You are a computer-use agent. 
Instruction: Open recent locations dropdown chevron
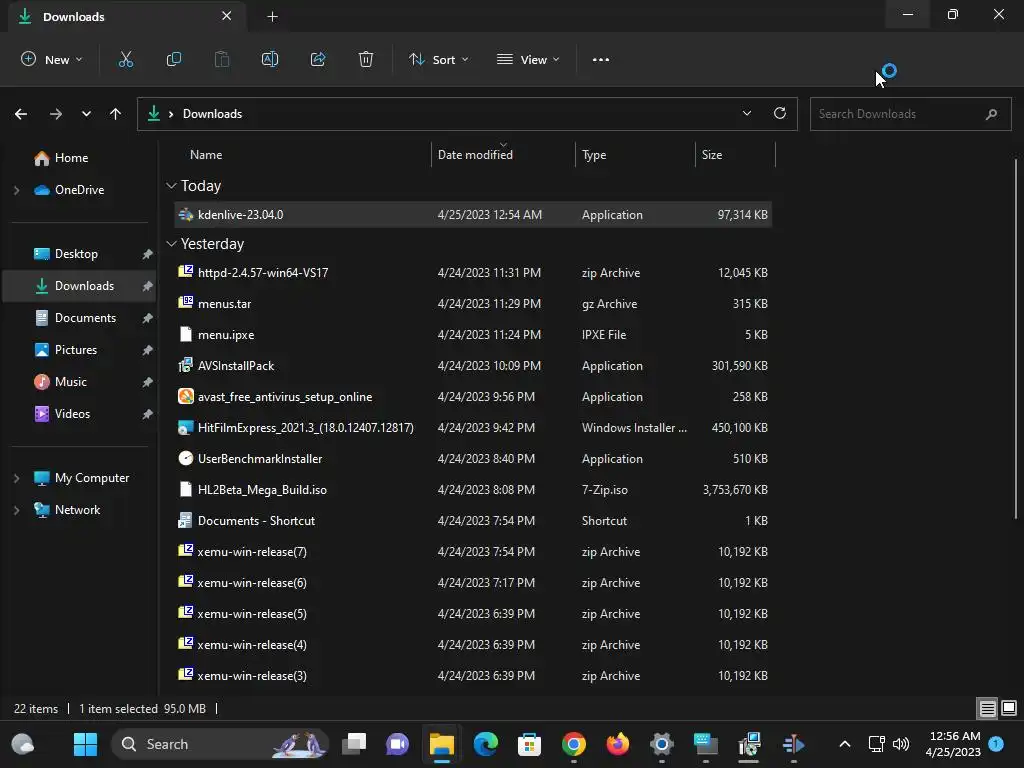click(86, 114)
